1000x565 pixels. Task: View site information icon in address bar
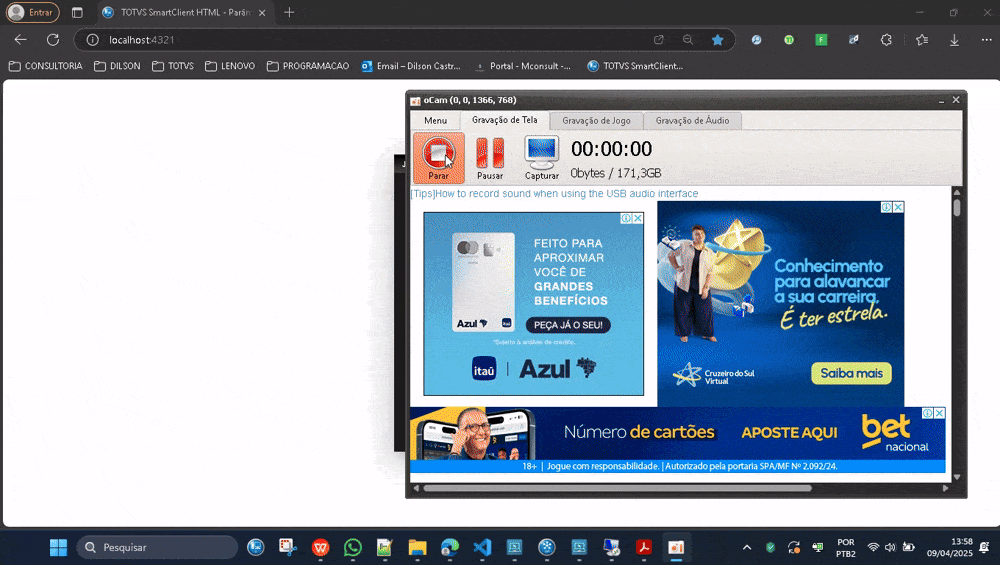[92, 40]
